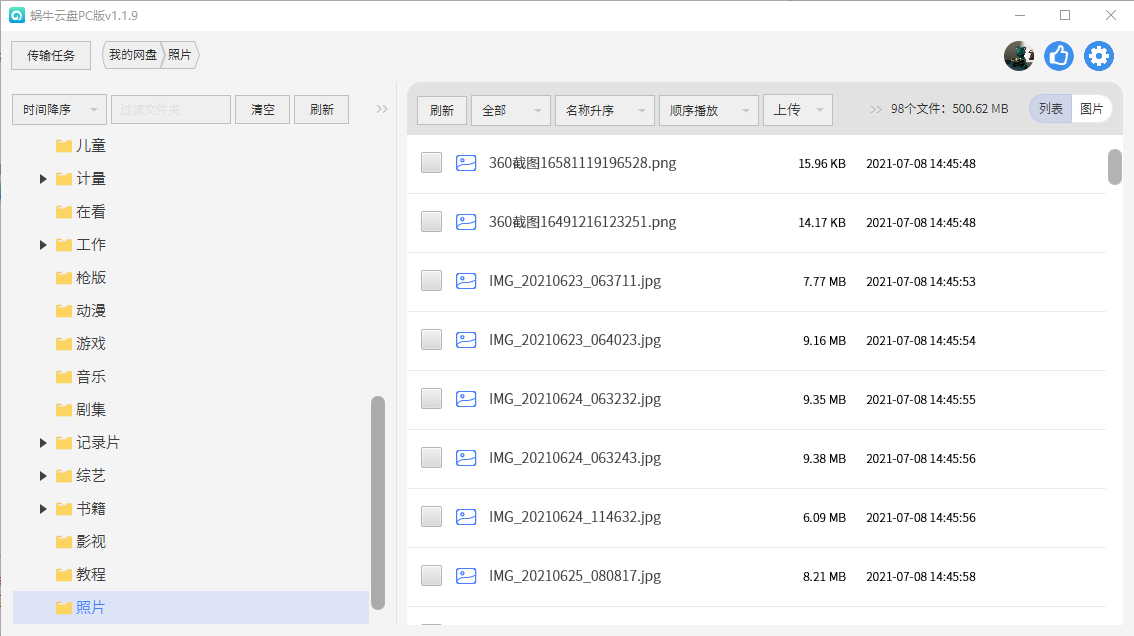Open the settings gear icon
This screenshot has width=1134, height=636.
pyautogui.click(x=1098, y=56)
